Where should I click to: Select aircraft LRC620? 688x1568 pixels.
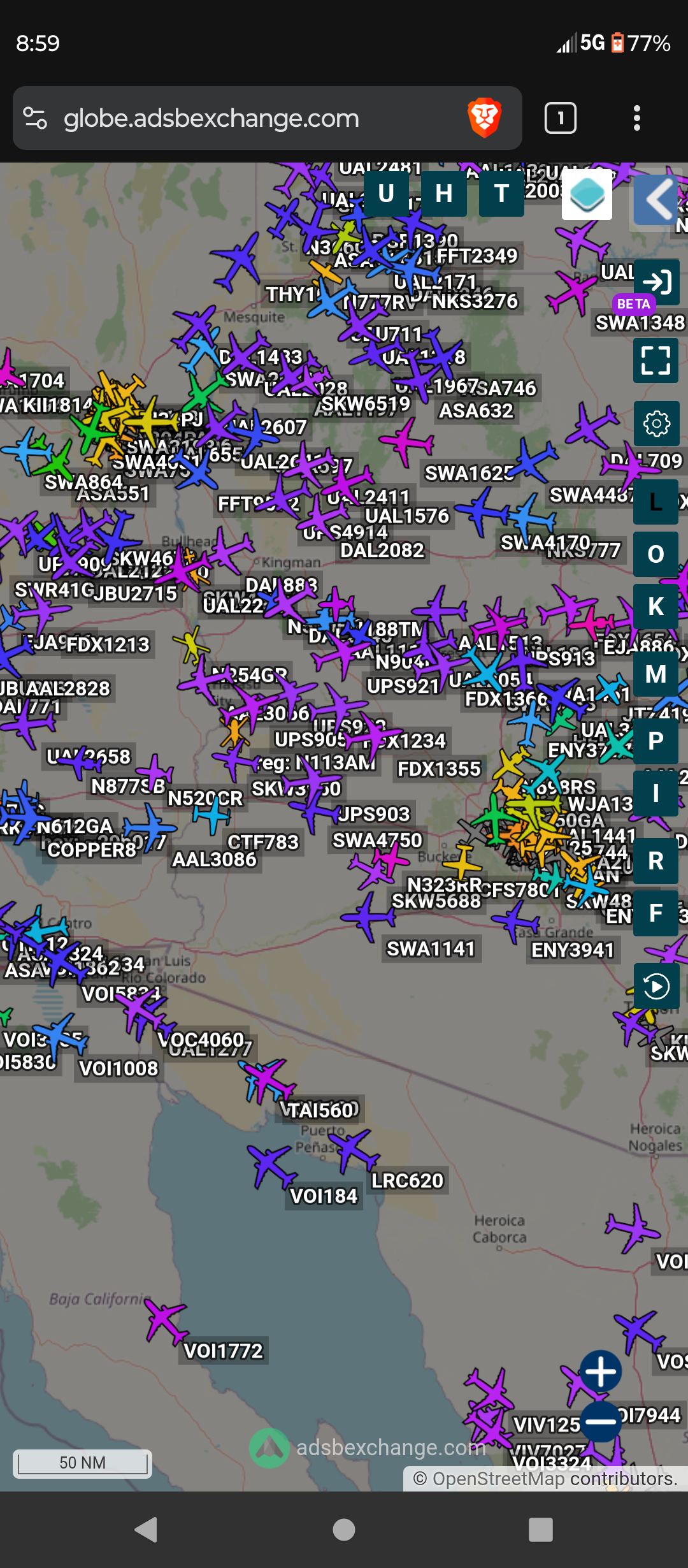[x=354, y=1151]
